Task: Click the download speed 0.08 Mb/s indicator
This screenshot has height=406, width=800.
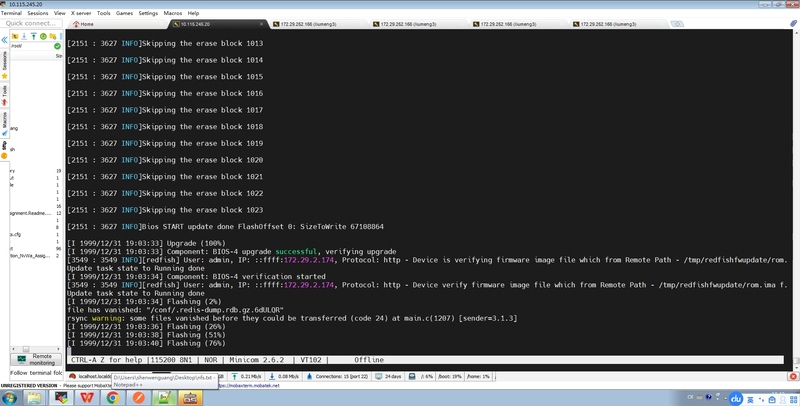Action: coord(284,376)
